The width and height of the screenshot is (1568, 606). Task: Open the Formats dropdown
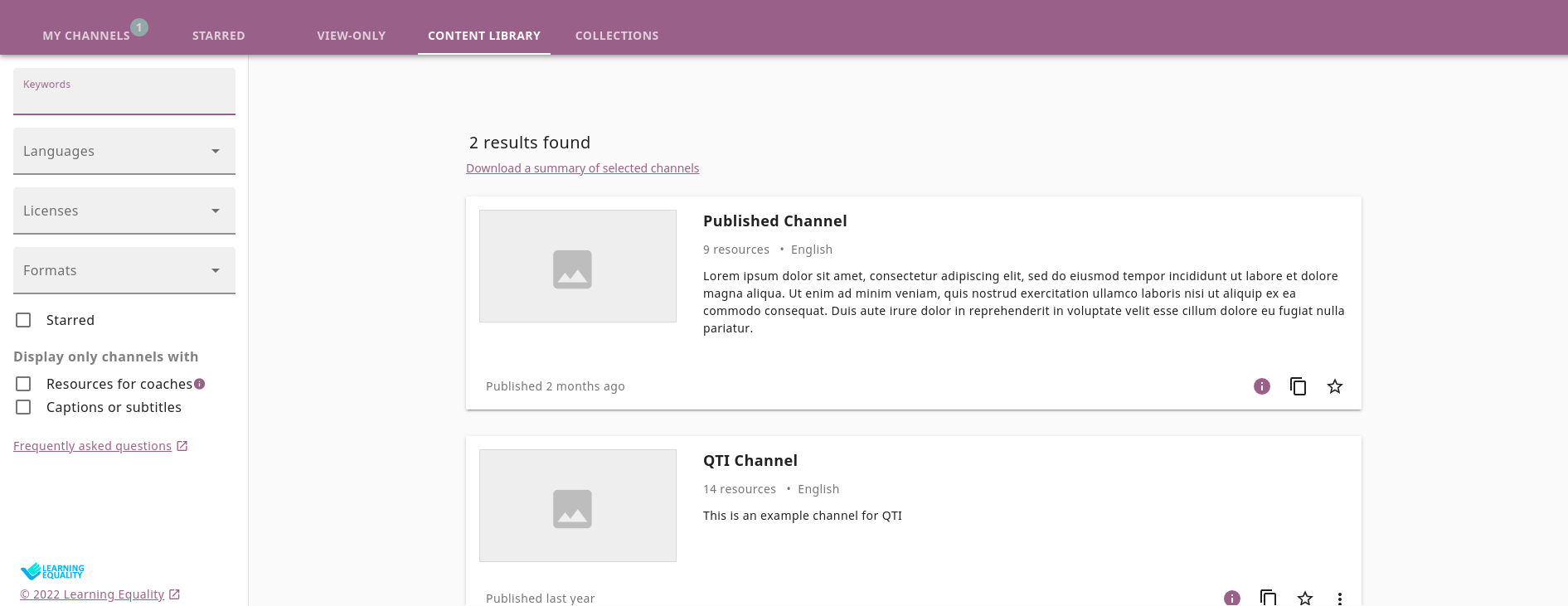coord(124,270)
